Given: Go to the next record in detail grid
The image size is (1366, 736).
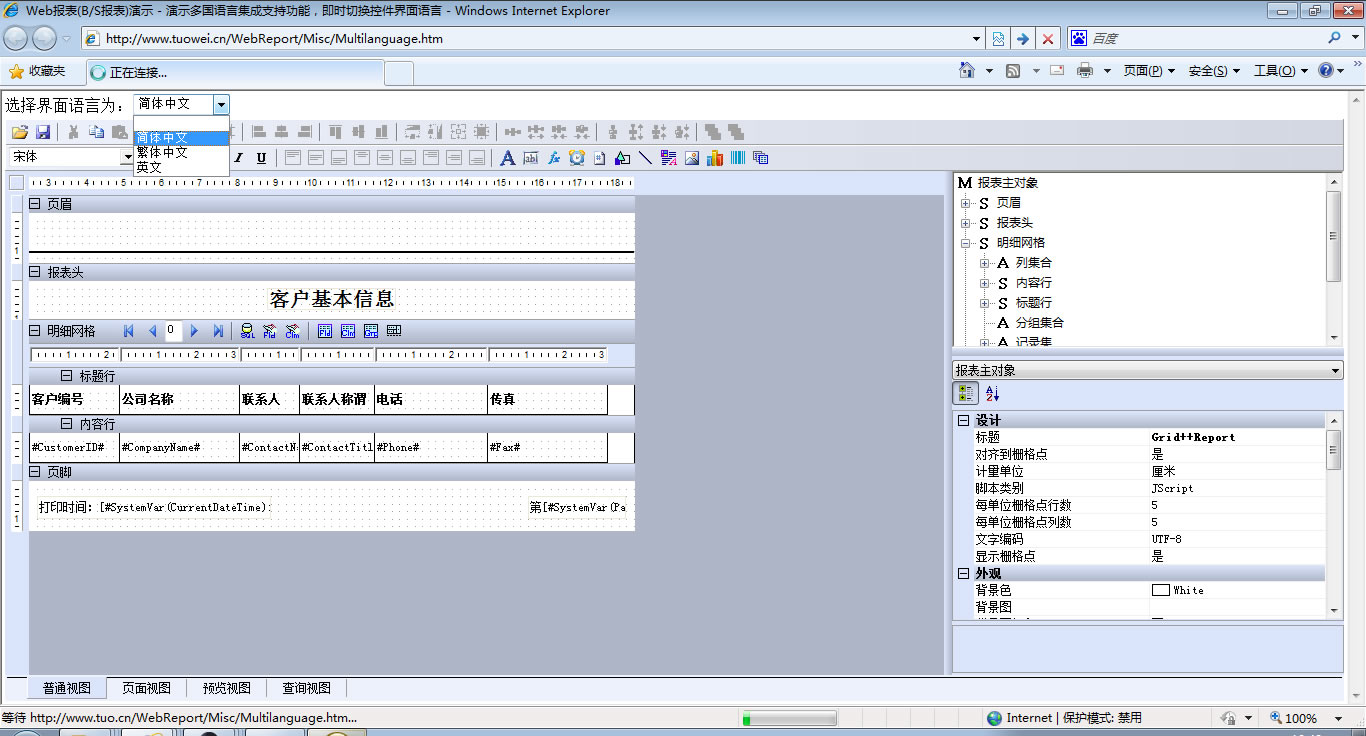Looking at the screenshot, I should coord(195,331).
